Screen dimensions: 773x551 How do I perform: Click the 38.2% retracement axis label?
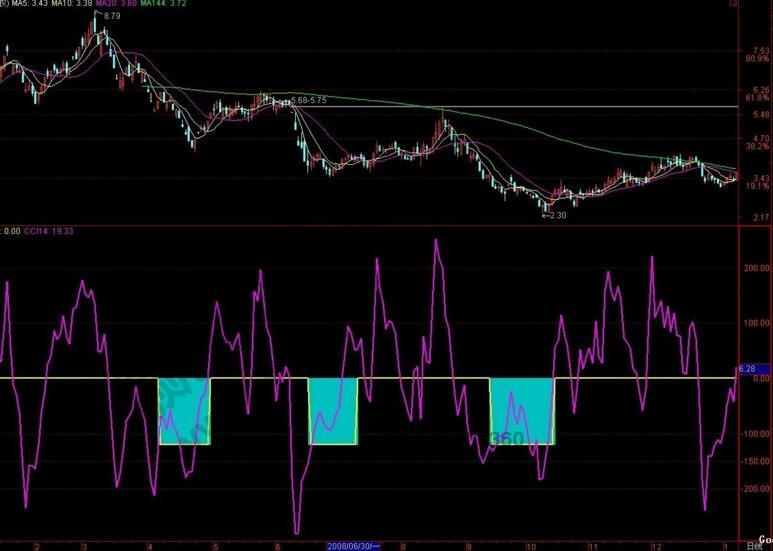[756, 146]
